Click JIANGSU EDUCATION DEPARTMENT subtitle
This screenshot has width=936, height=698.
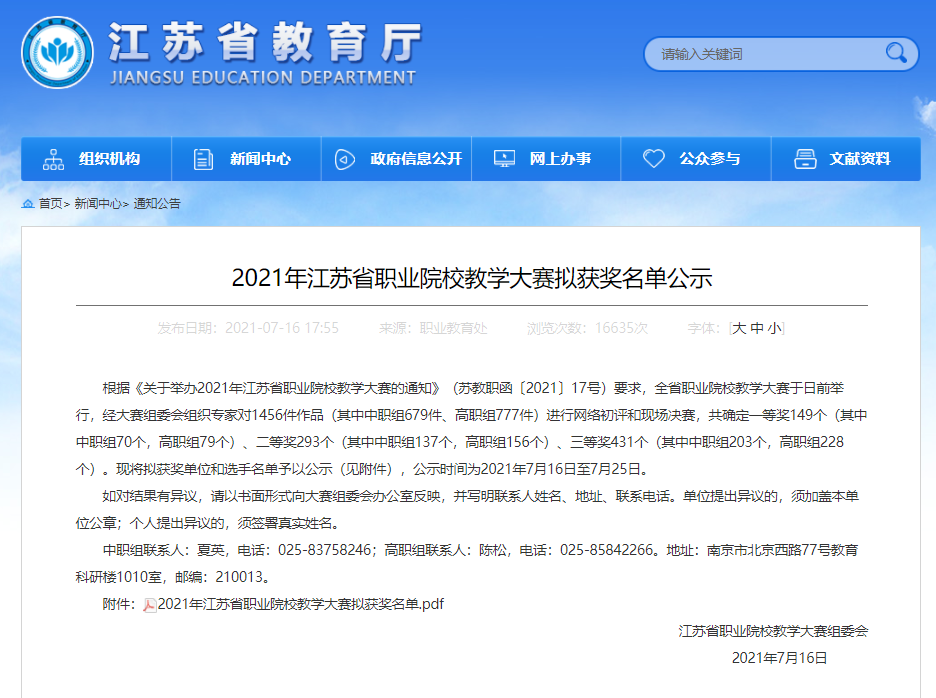[263, 78]
